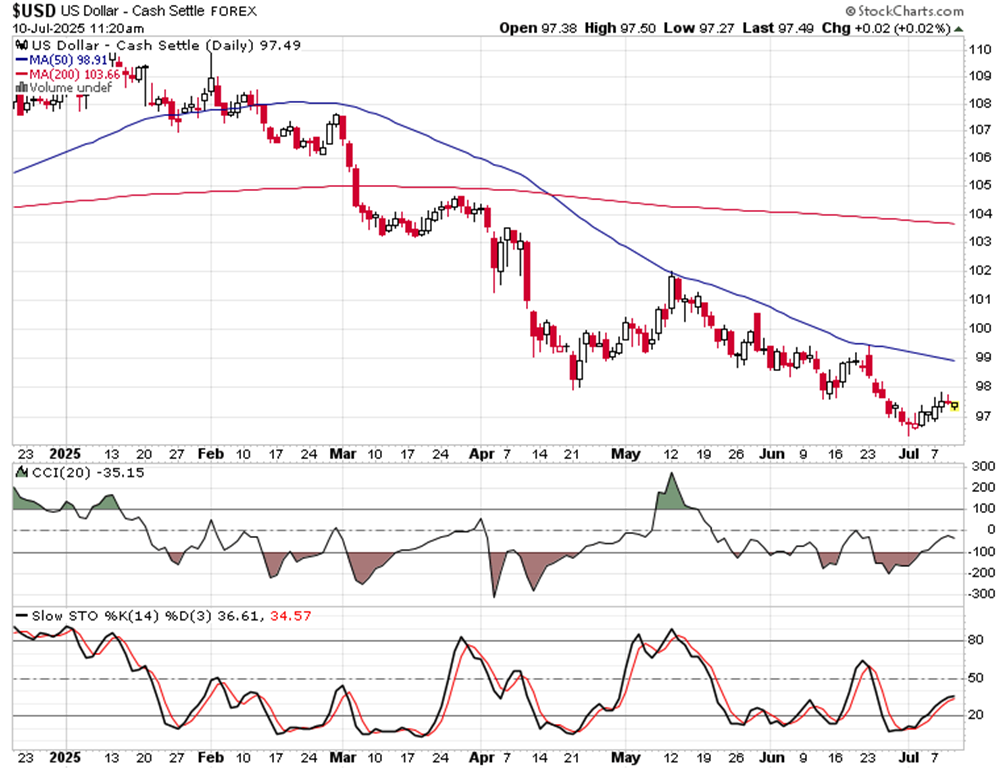The image size is (1004, 769).
Task: Click the May label on the date axis
Action: 625,452
